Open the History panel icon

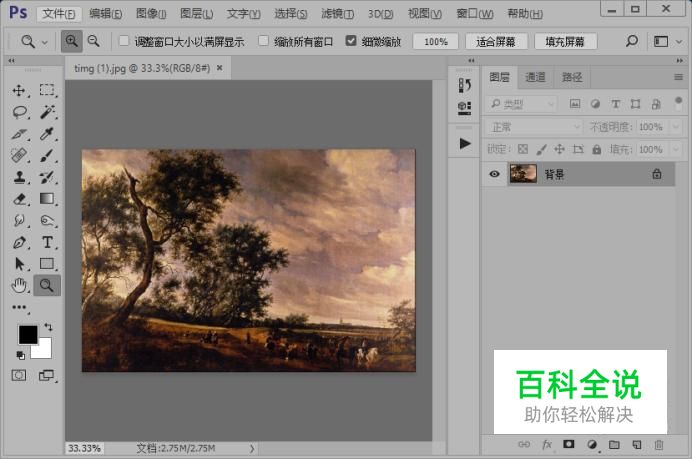pyautogui.click(x=464, y=85)
